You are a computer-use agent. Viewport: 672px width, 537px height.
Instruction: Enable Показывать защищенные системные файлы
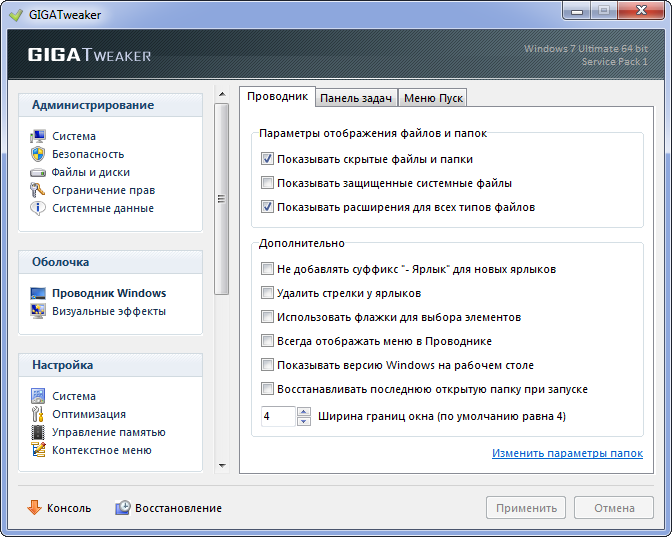[x=267, y=183]
